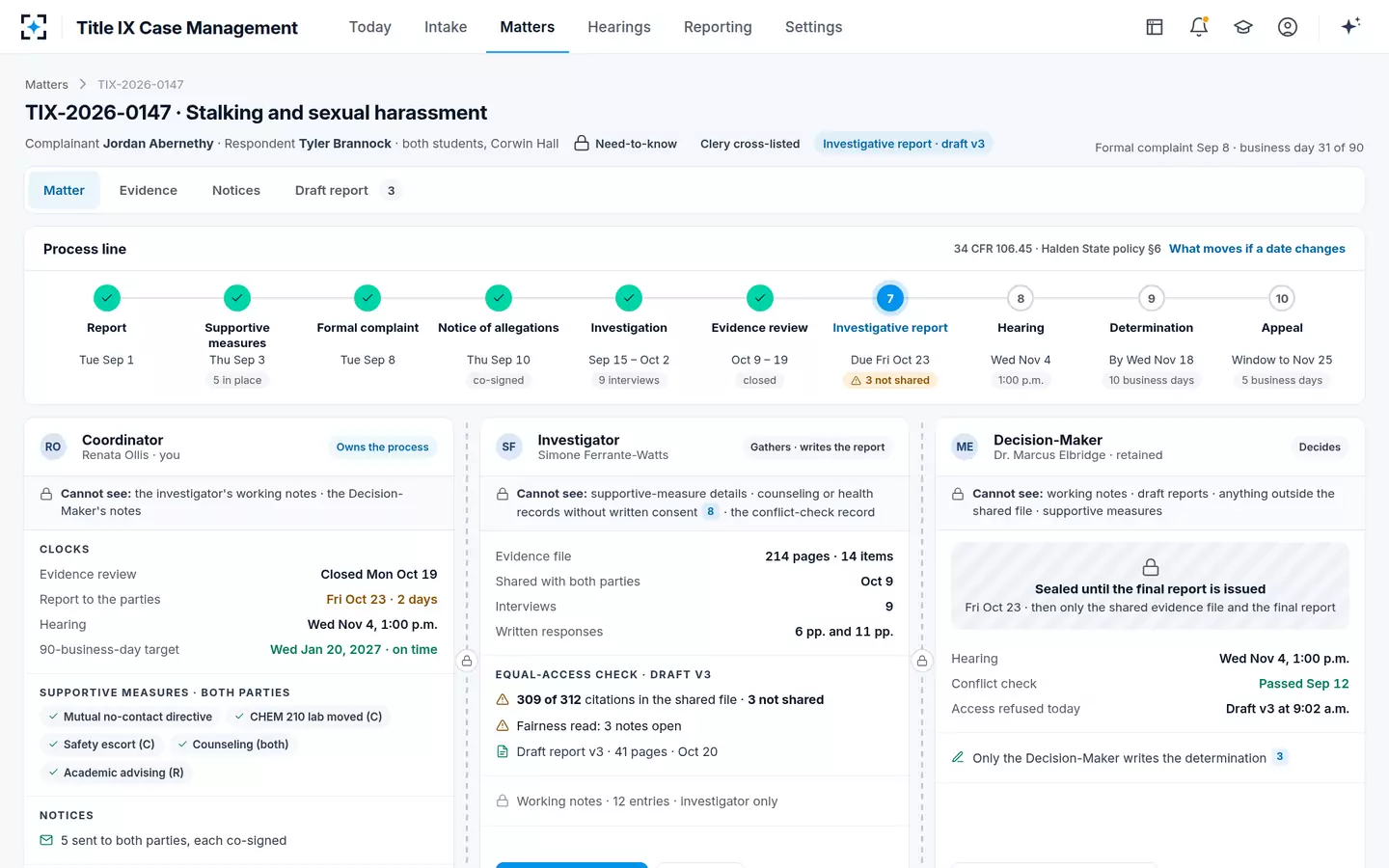
Task: Click the Investigative report draft v3 badge
Action: pos(904,144)
